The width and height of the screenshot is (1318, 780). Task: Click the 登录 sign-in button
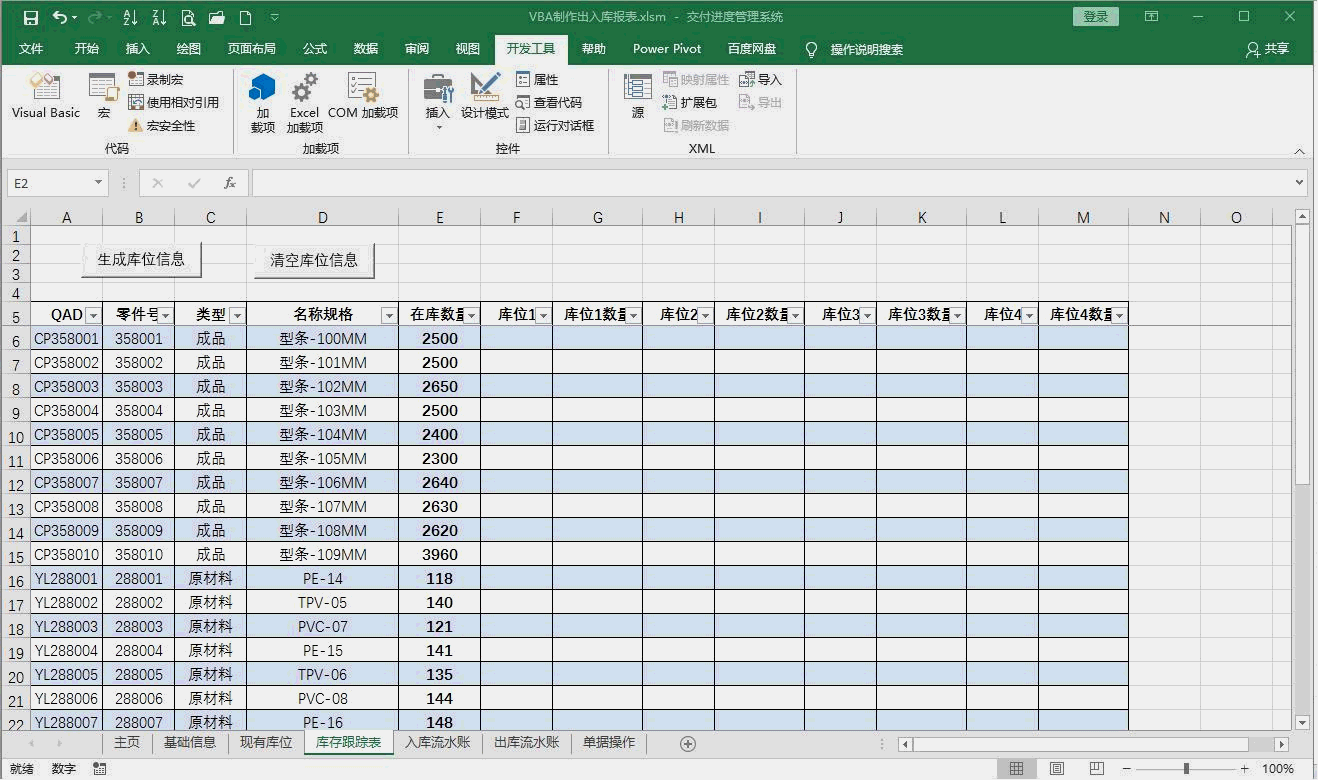point(1096,17)
